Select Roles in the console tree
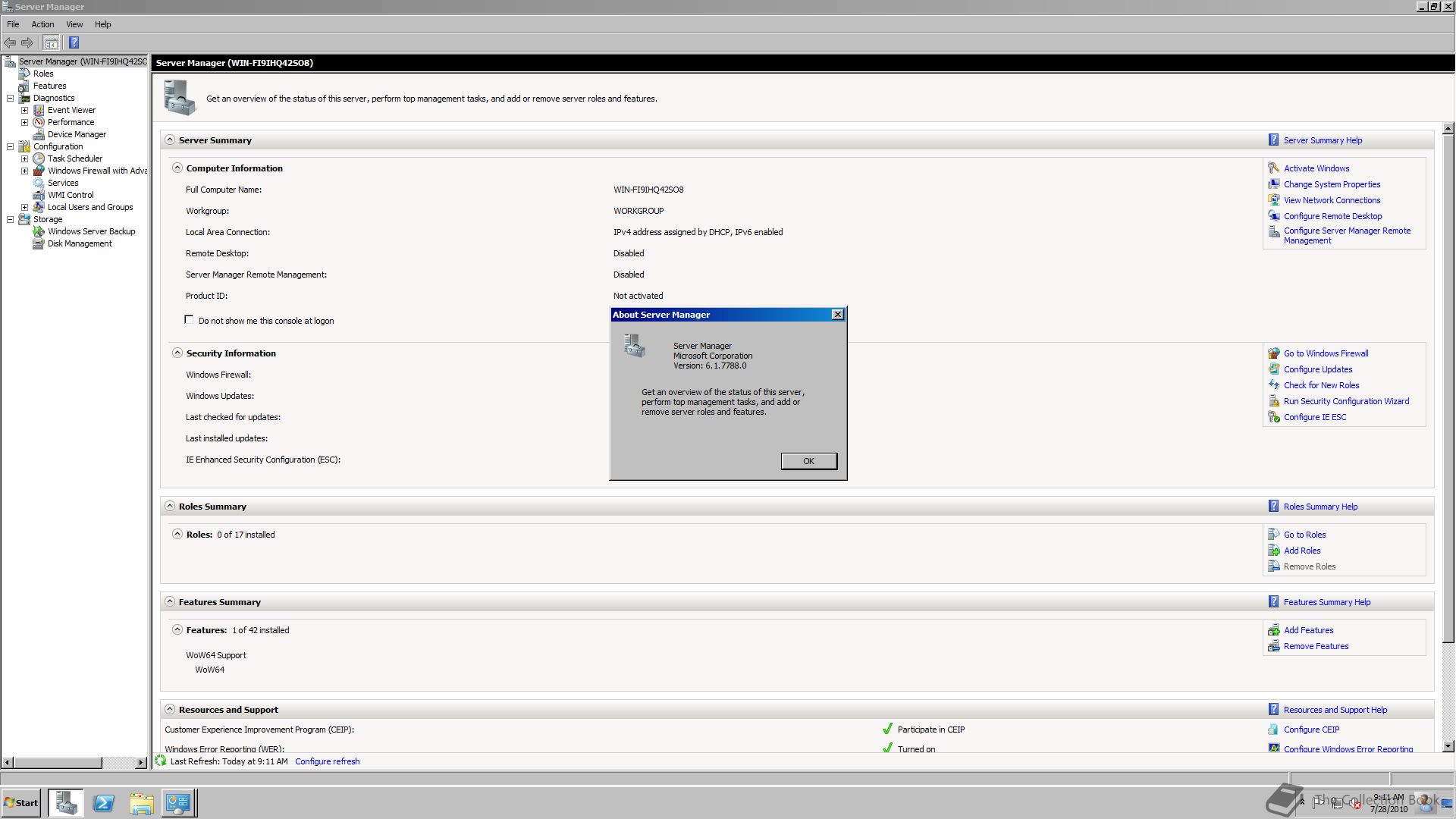 click(x=43, y=74)
